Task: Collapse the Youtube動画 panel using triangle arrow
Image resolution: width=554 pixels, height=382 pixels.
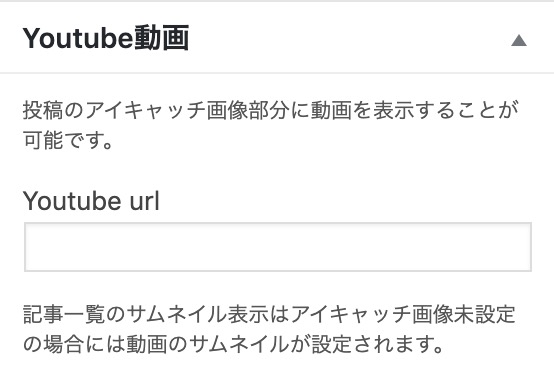Action: point(519,41)
